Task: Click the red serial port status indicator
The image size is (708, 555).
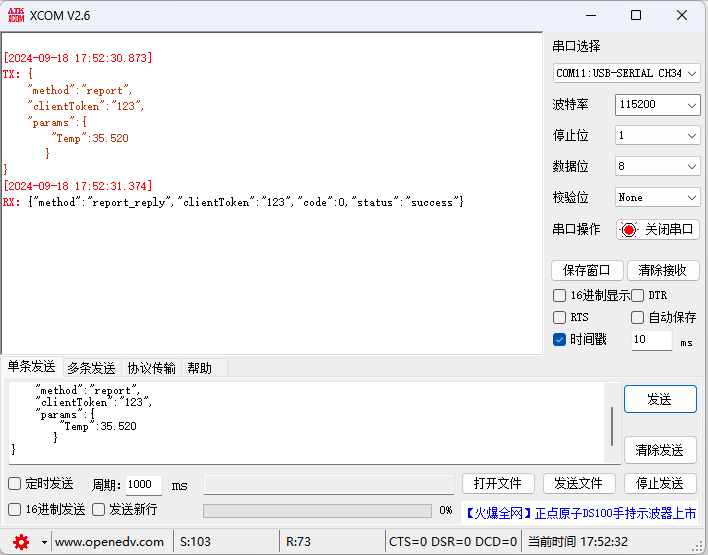Action: 628,229
